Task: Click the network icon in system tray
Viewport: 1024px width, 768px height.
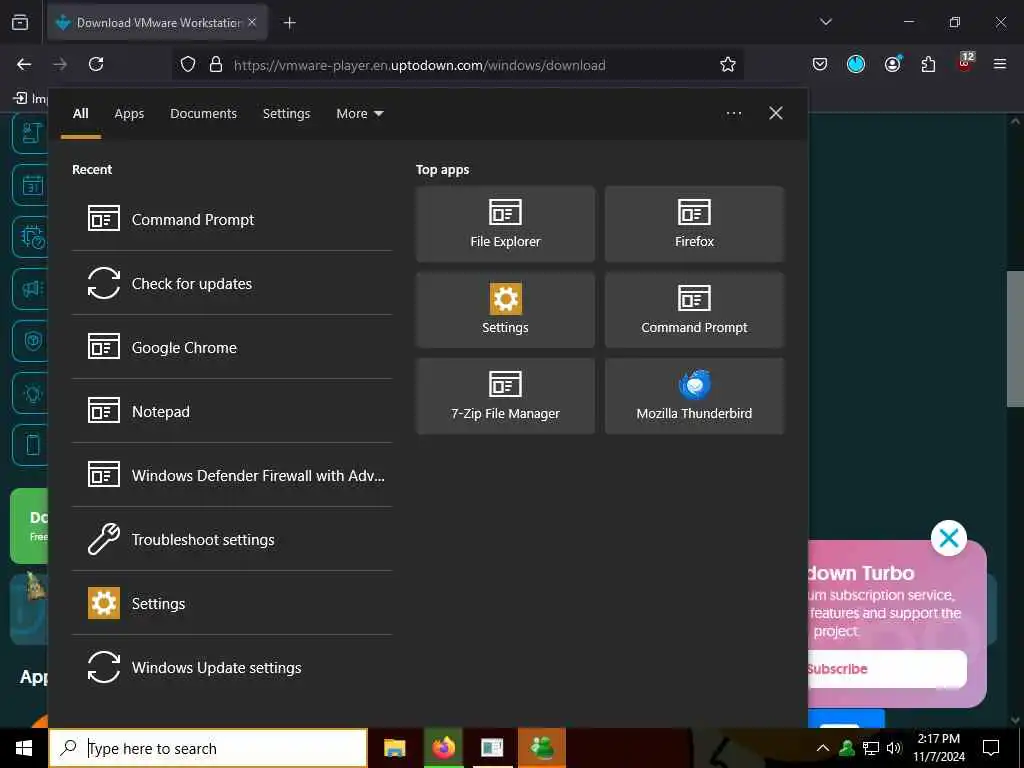Action: tap(871, 748)
